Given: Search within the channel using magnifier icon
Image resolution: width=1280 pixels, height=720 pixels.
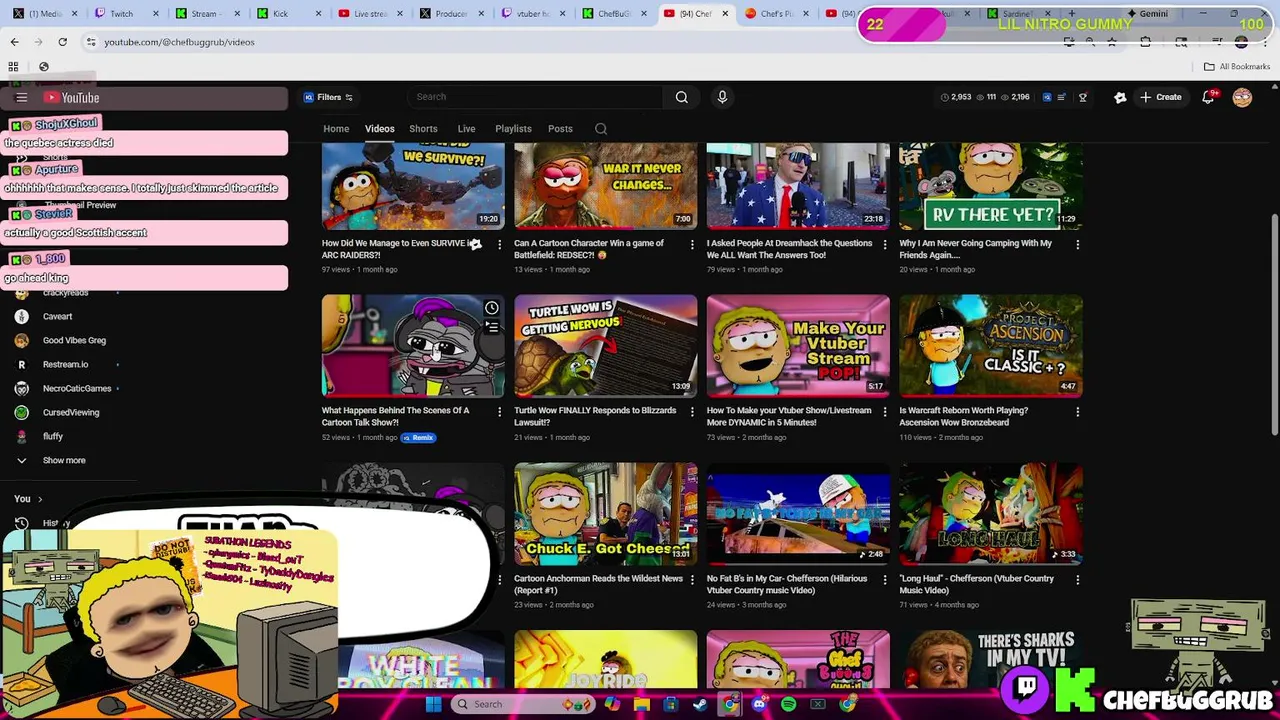Looking at the screenshot, I should coord(601,129).
